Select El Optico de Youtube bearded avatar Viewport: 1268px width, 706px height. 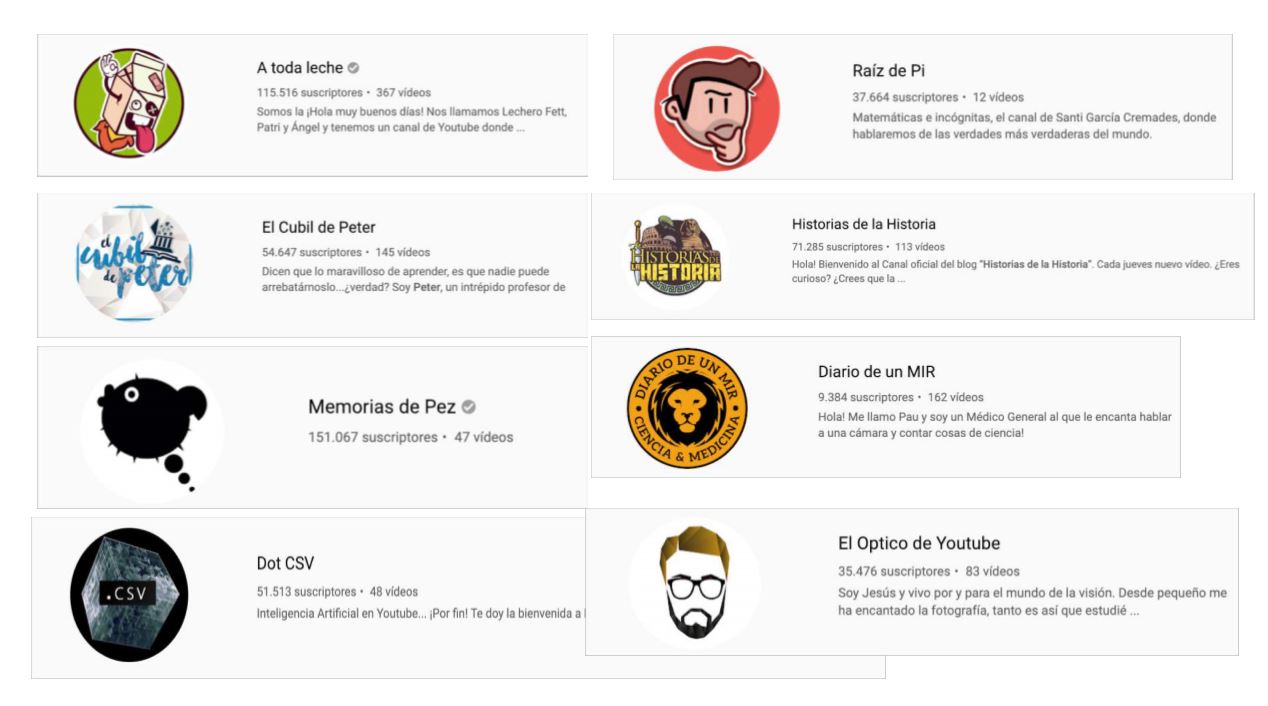coord(694,582)
